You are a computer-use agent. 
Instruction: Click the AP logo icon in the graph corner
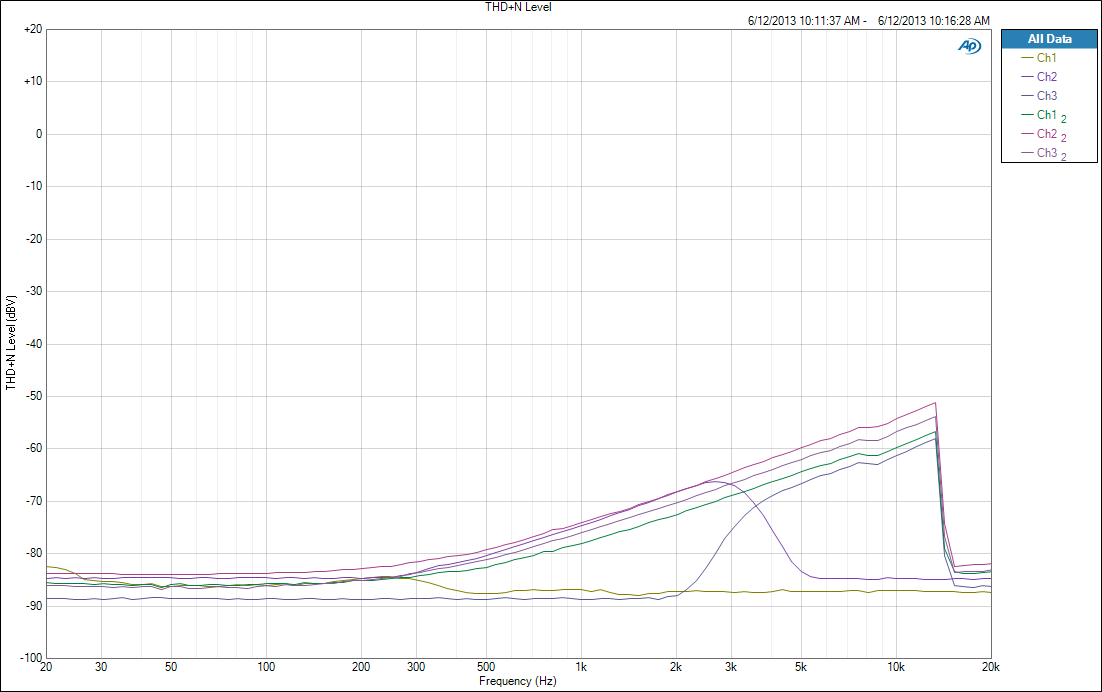coord(970,46)
